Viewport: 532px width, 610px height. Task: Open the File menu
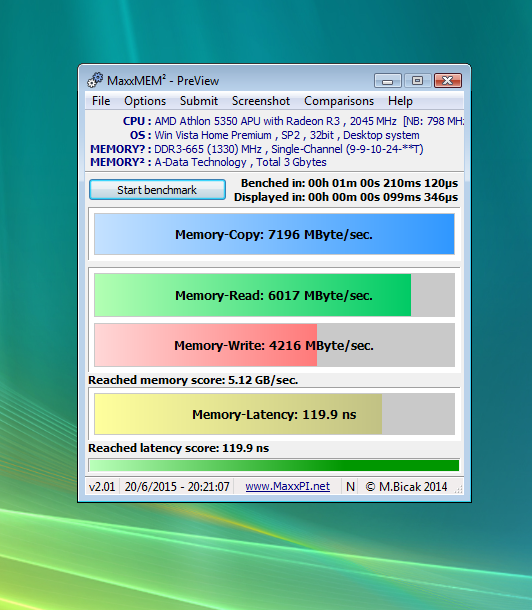tap(101, 101)
